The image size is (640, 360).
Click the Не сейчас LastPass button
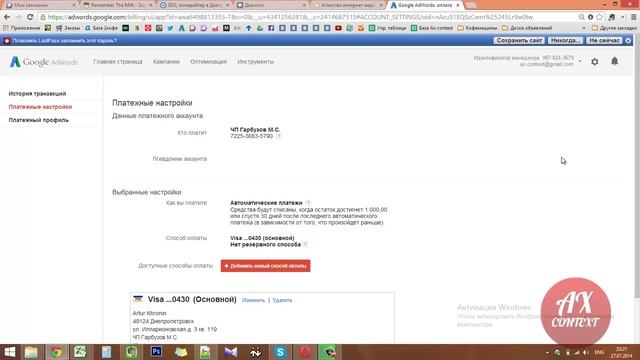[x=604, y=40]
